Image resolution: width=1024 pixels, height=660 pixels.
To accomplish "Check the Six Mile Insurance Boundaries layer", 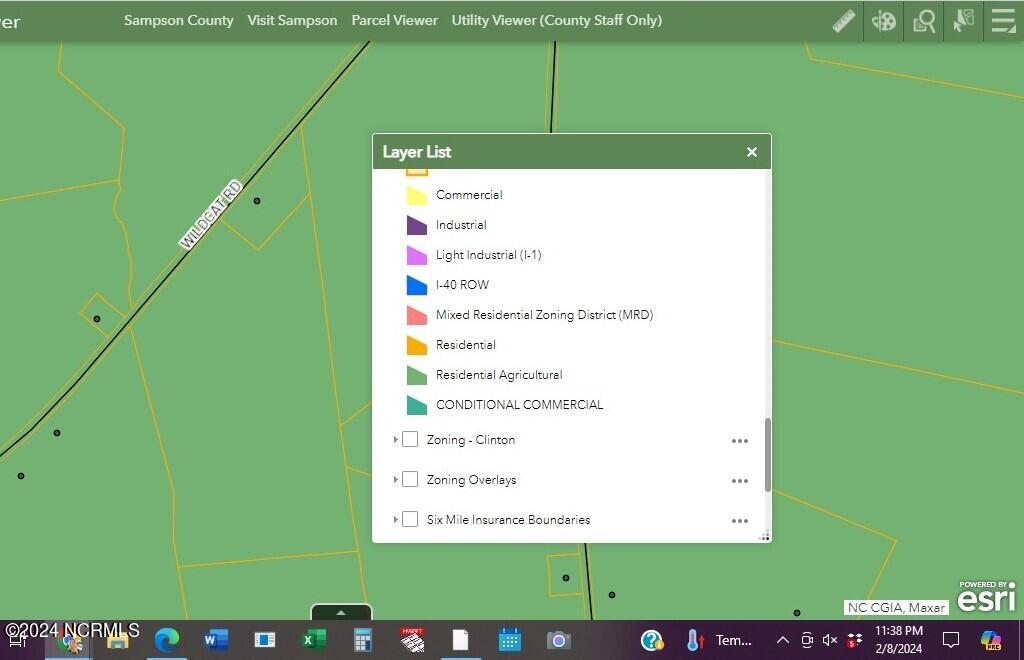I will coord(410,520).
